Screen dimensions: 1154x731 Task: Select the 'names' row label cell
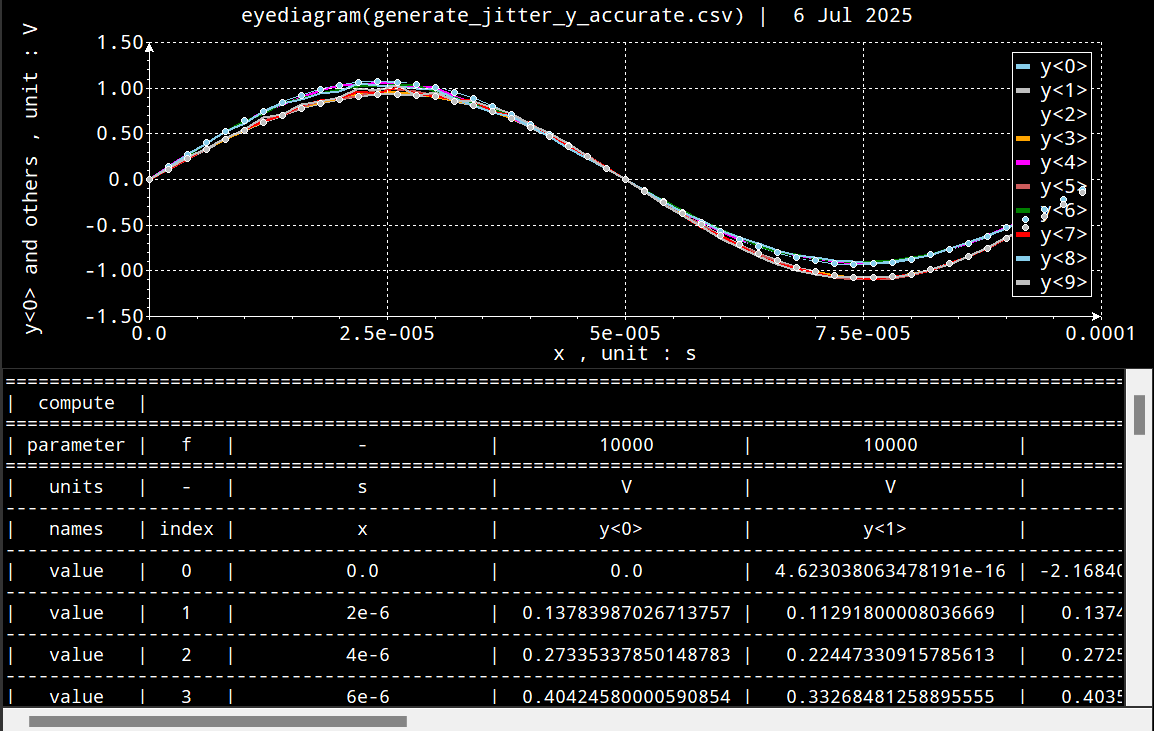pos(76,529)
